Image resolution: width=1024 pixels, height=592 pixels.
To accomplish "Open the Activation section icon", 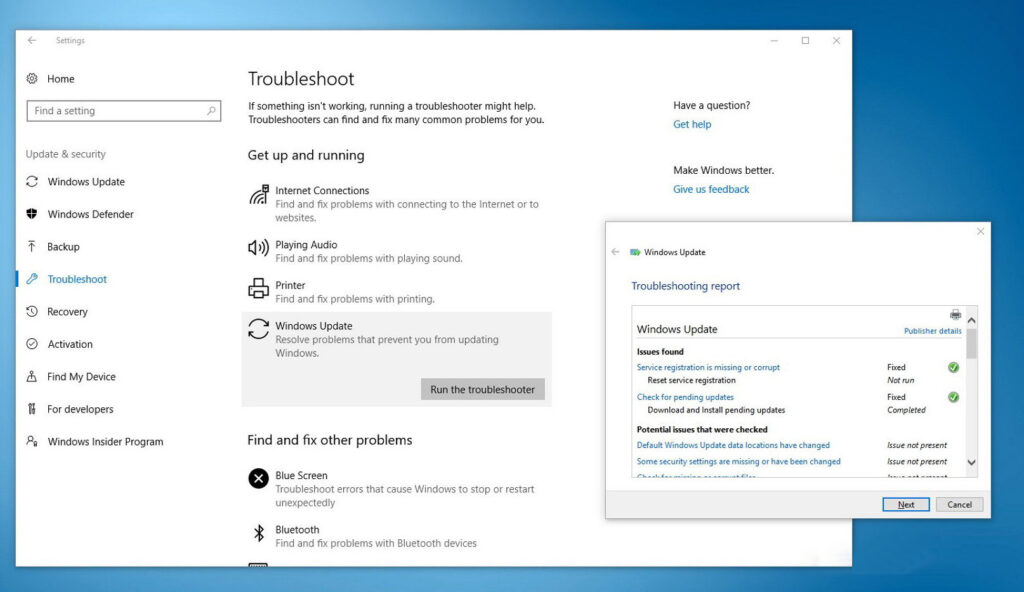I will tap(32, 344).
